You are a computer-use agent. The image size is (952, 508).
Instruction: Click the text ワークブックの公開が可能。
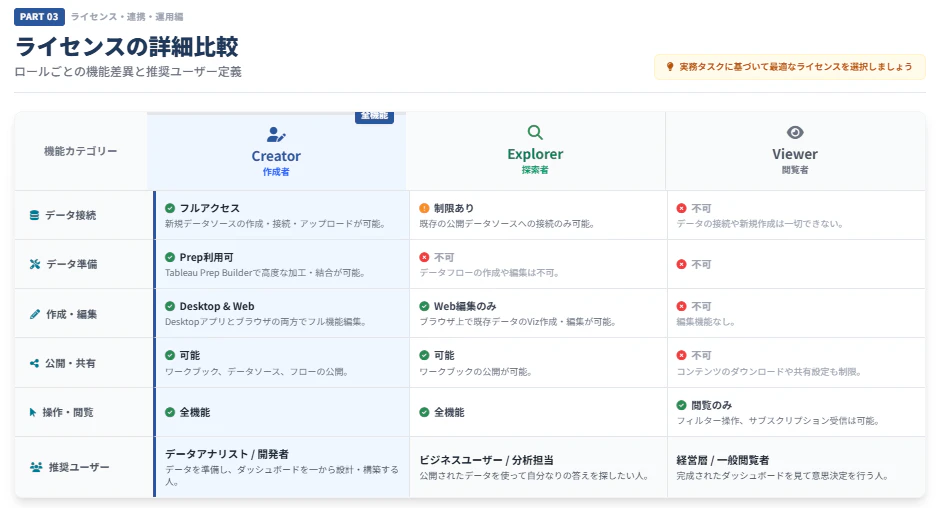pyautogui.click(x=477, y=371)
